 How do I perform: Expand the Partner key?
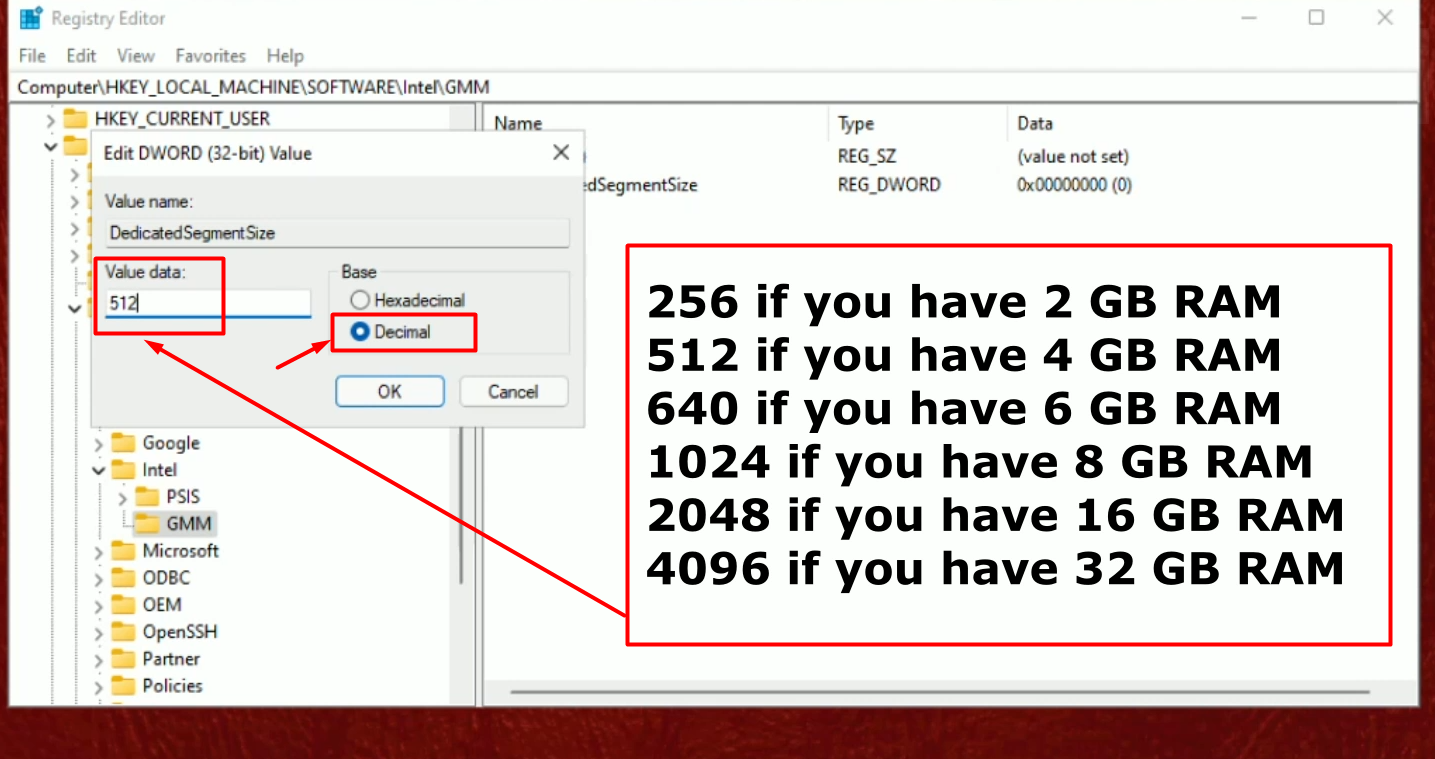[x=98, y=660]
